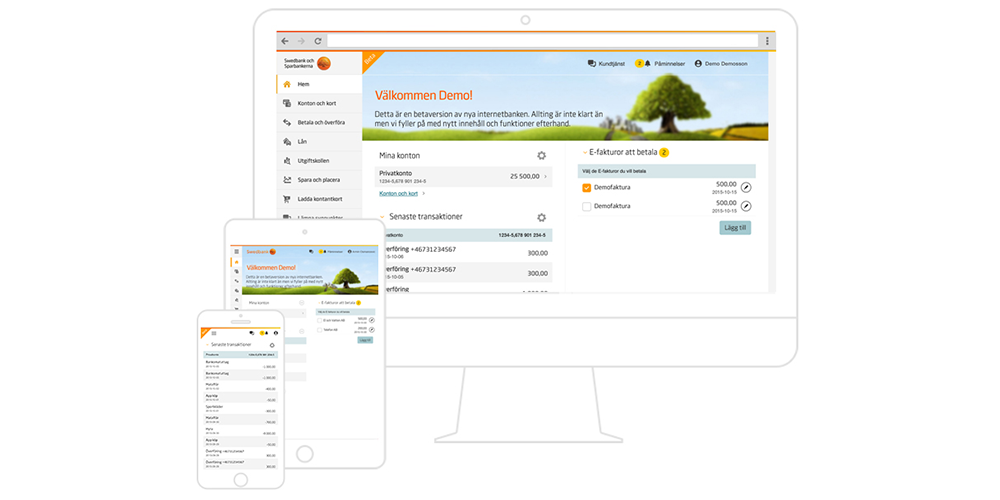The height and width of the screenshot is (500, 1000).
Task: Open the Mina konton settings gear
Action: point(541,155)
